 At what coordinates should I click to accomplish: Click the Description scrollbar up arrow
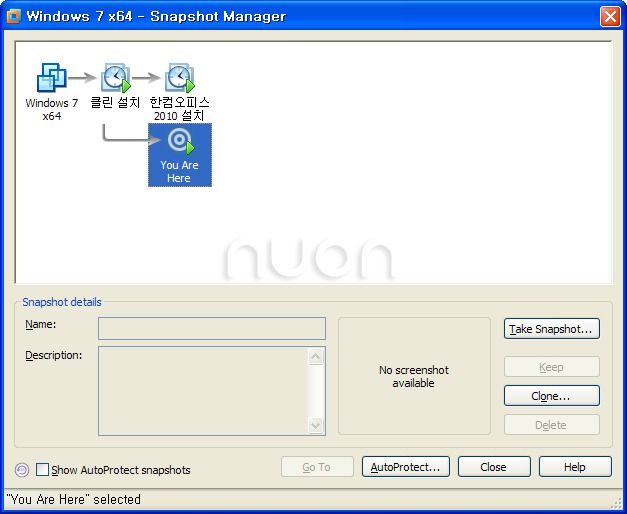point(315,356)
